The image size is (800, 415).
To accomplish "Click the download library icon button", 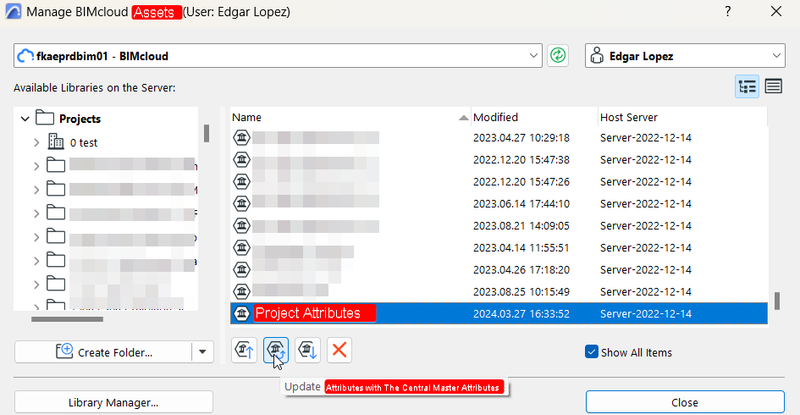I will click(308, 351).
